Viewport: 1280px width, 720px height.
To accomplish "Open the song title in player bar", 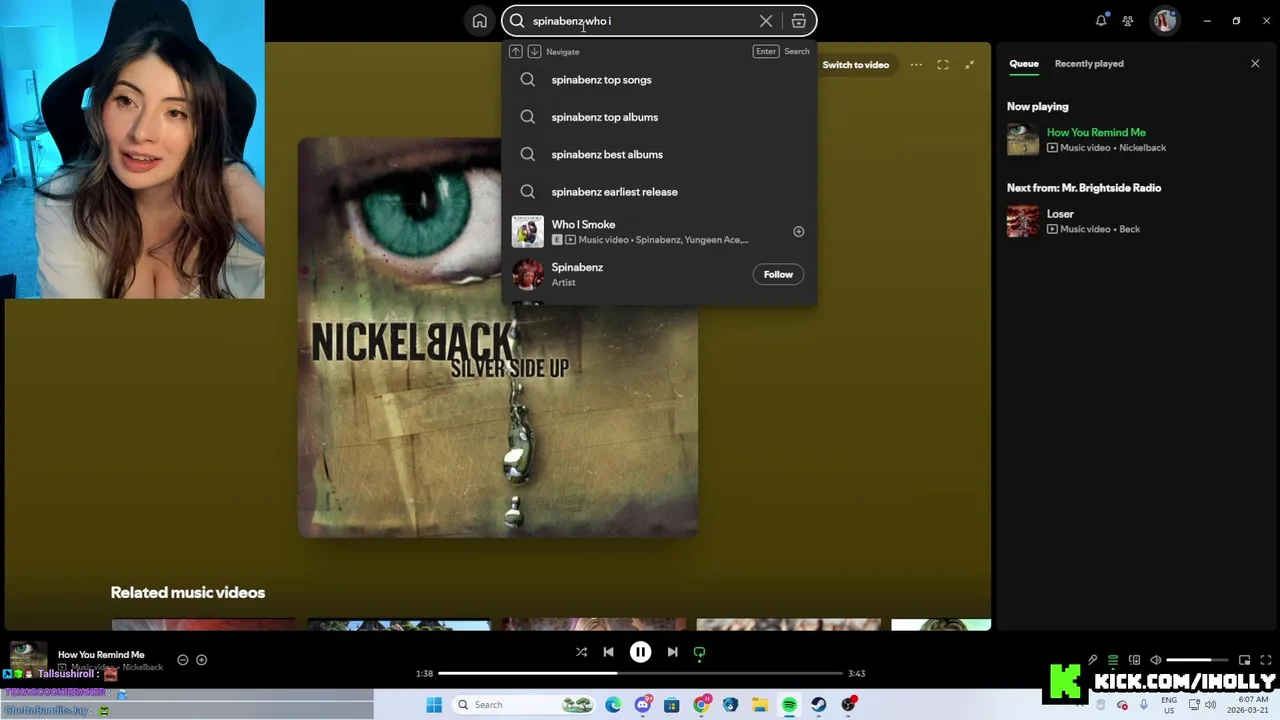I will [x=101, y=655].
